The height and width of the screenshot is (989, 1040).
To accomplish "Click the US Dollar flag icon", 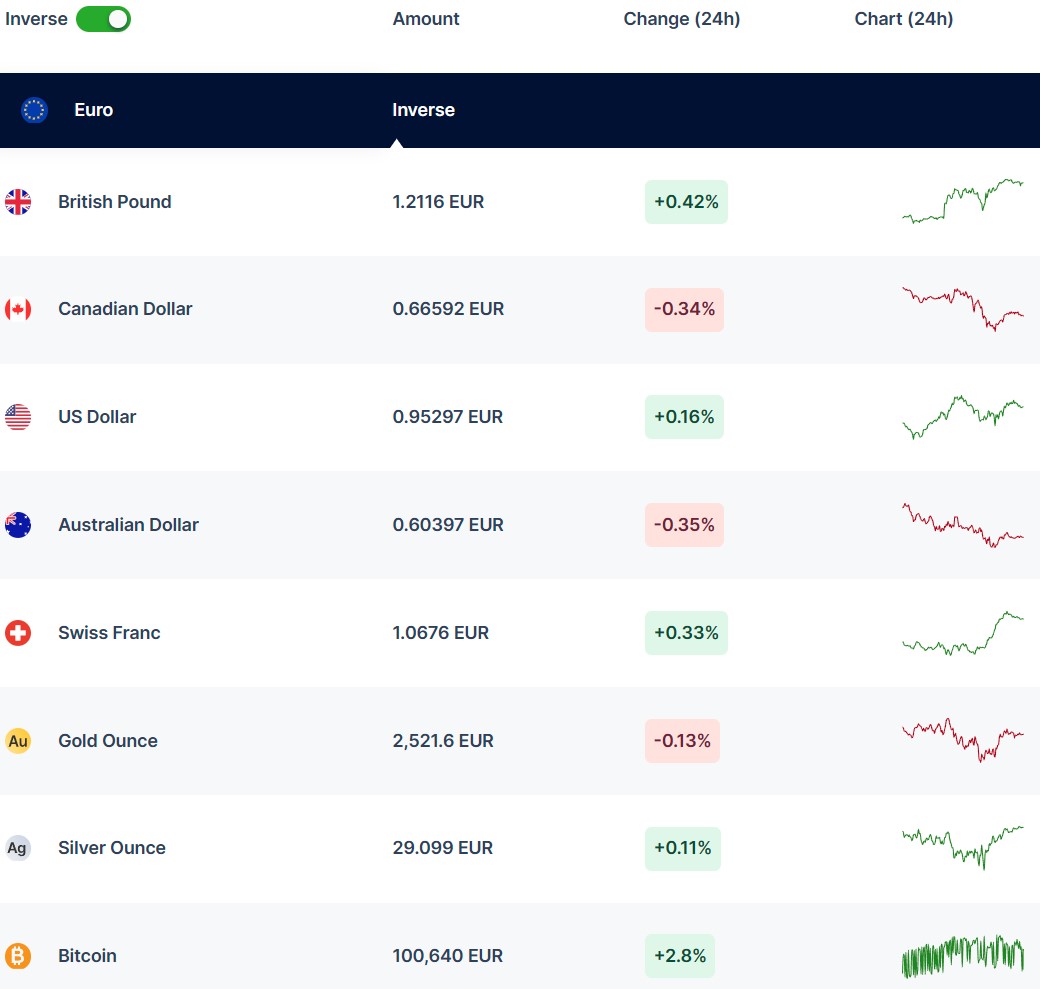I will pos(18,417).
